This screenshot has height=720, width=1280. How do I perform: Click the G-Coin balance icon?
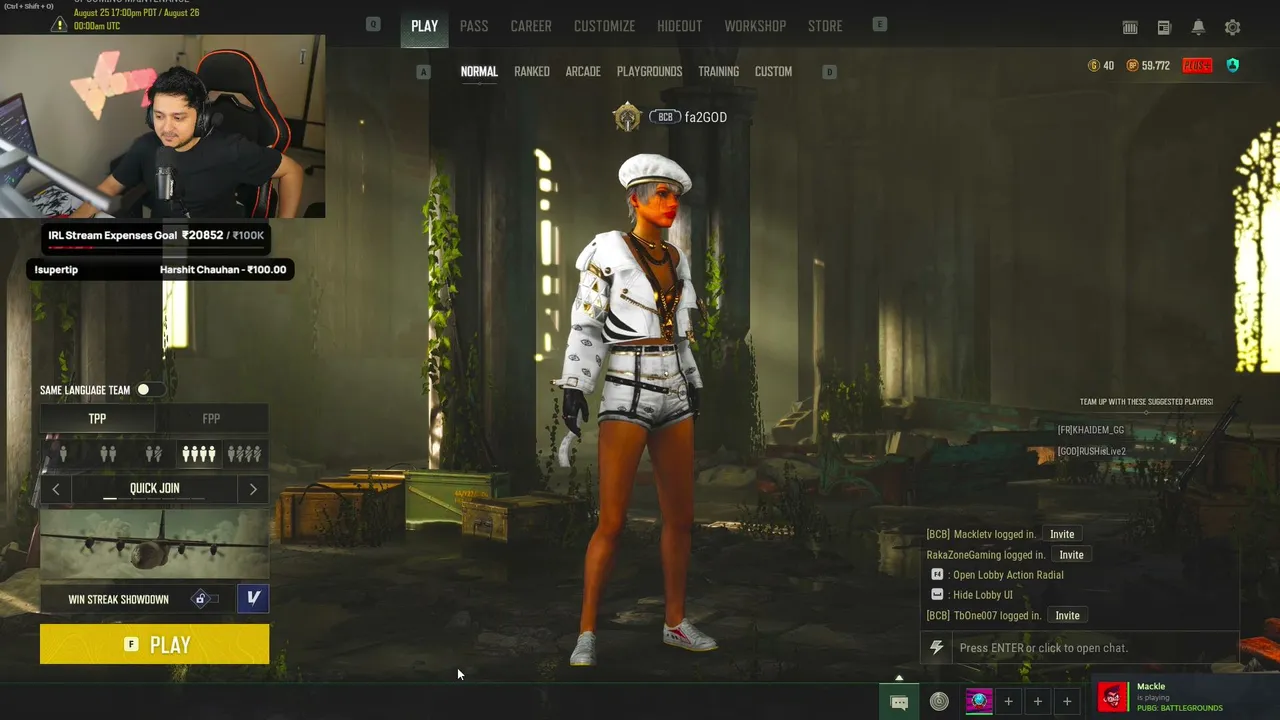(x=1093, y=66)
